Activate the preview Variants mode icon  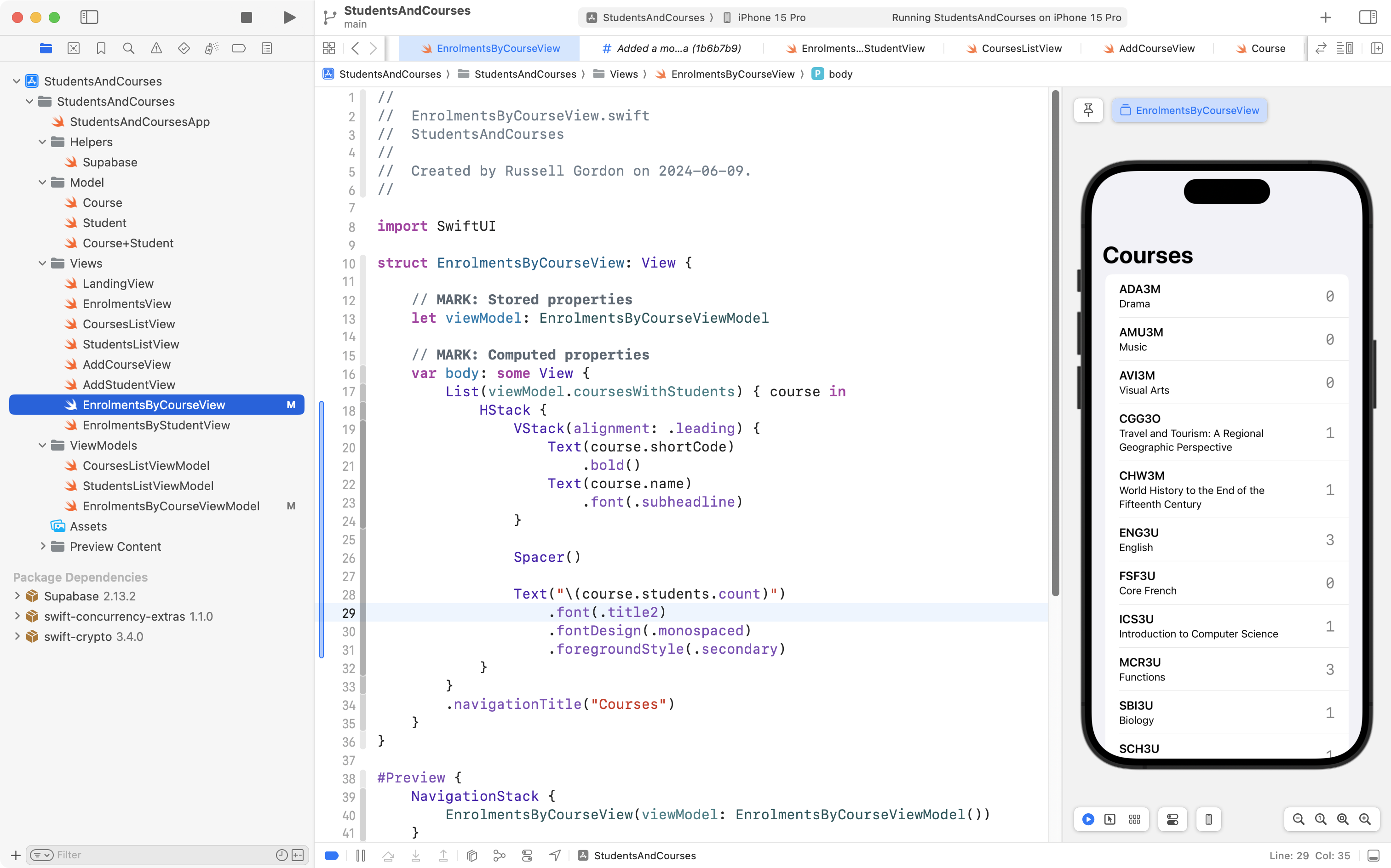(x=1134, y=819)
